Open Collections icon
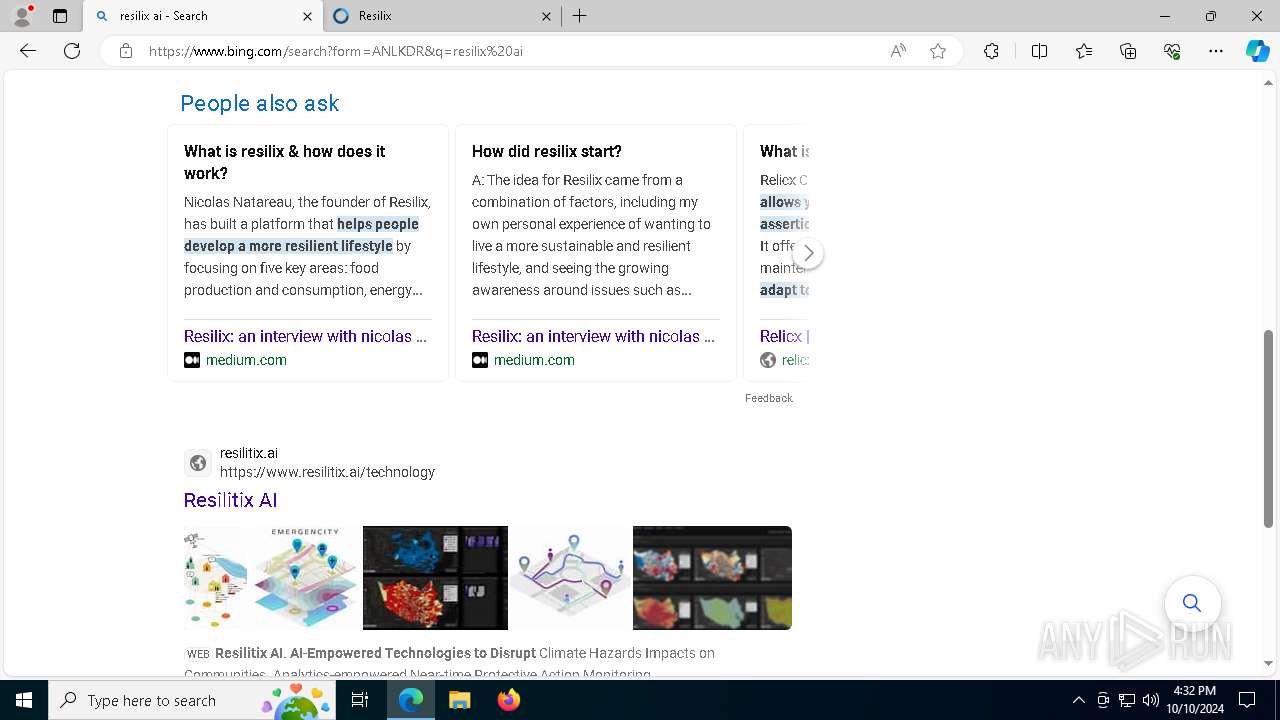The width and height of the screenshot is (1280, 720). pos(1128,51)
